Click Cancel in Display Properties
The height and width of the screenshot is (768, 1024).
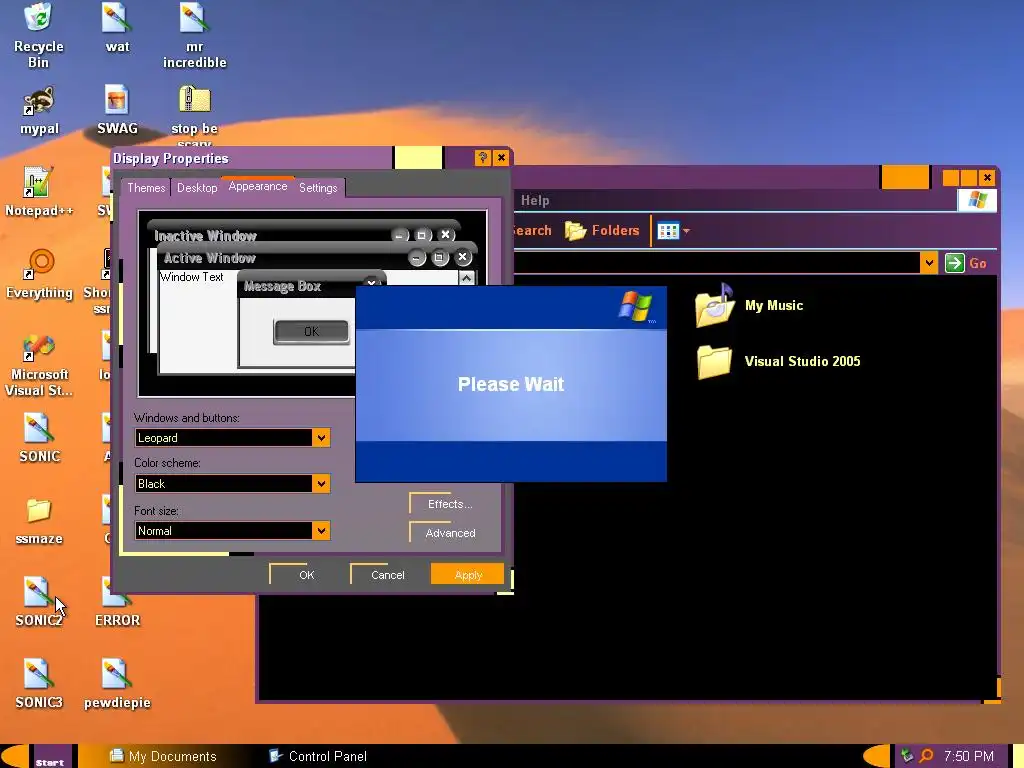click(x=387, y=575)
